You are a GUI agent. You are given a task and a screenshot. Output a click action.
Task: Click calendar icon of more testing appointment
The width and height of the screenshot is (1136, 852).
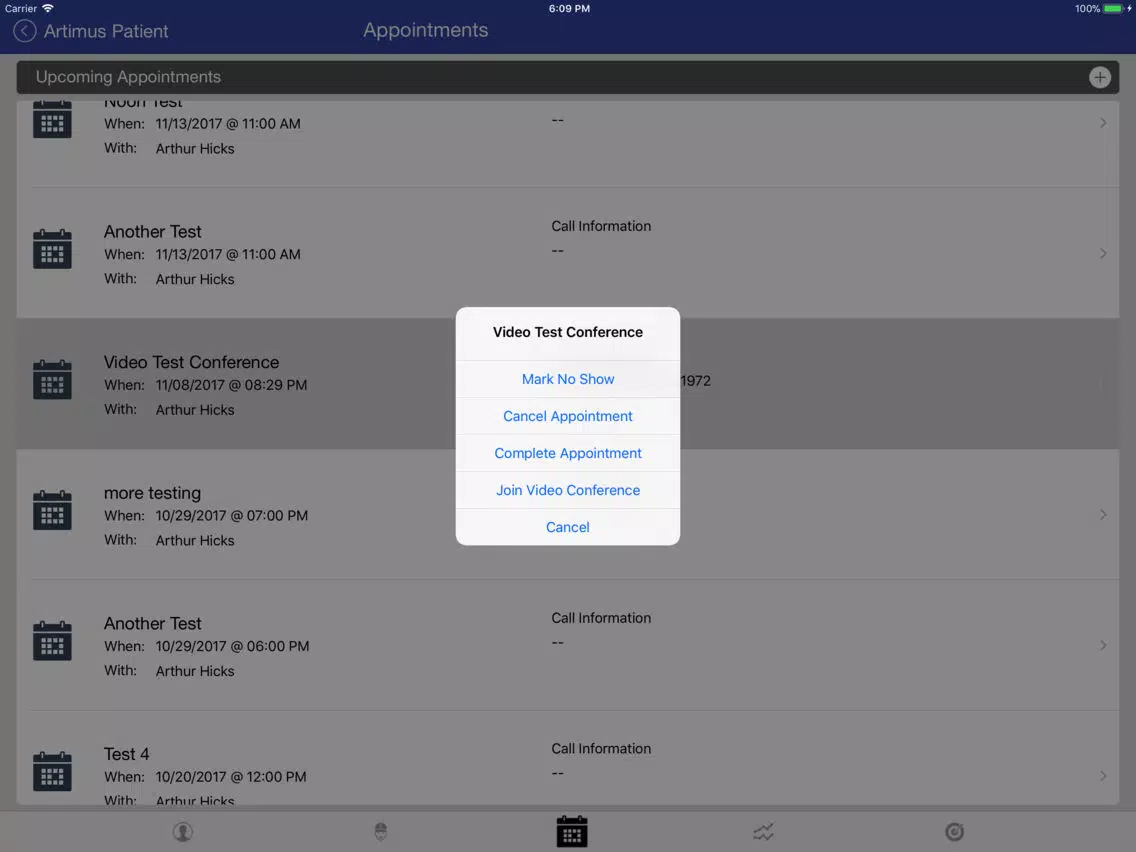pyautogui.click(x=52, y=510)
